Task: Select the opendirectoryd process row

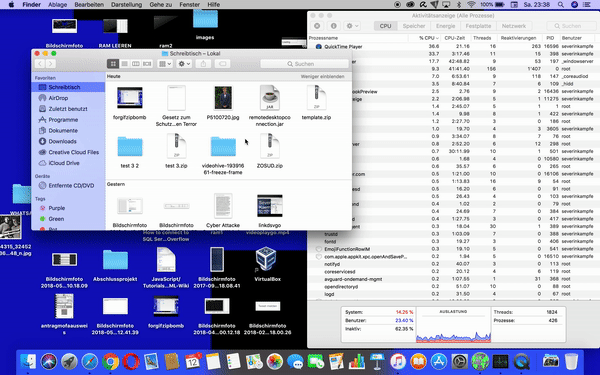Action: 453,287
